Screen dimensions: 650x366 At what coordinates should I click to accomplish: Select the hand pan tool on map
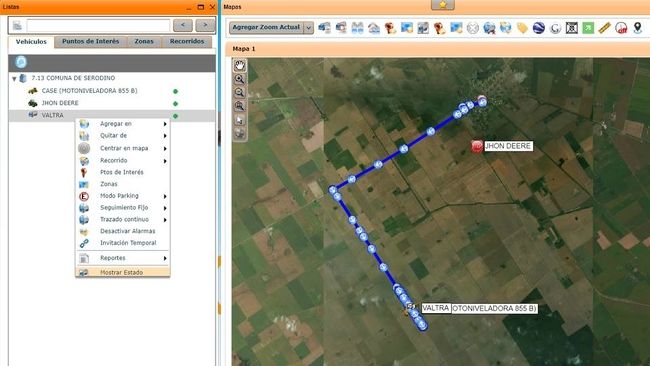point(240,65)
